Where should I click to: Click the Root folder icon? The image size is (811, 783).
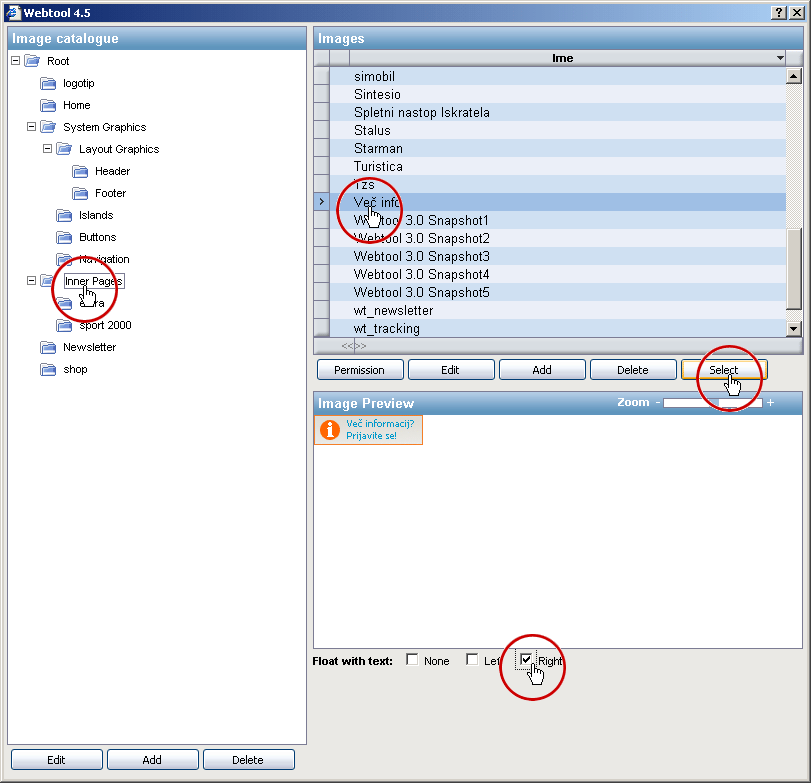(x=32, y=61)
